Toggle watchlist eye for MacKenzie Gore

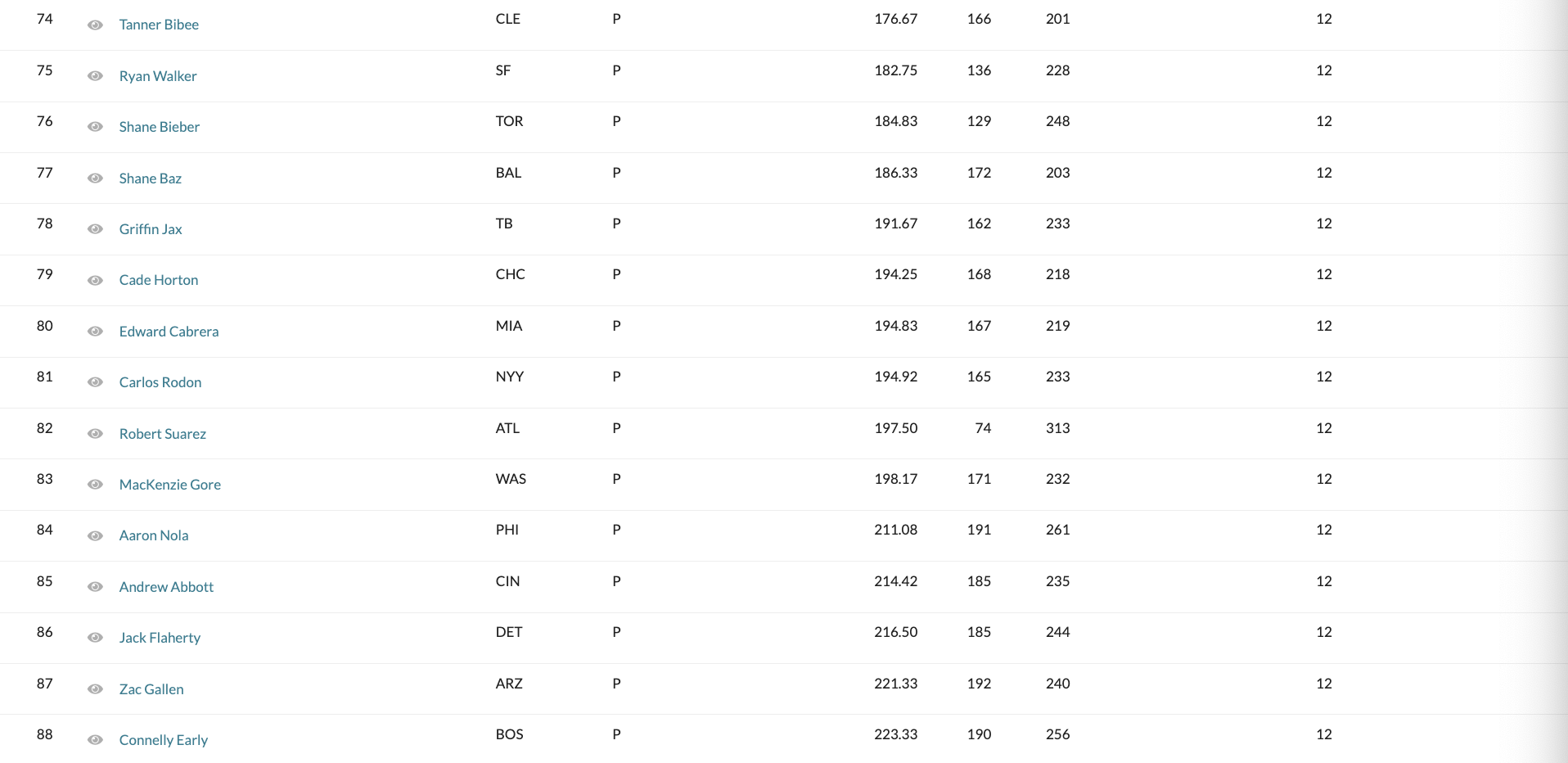click(x=95, y=485)
